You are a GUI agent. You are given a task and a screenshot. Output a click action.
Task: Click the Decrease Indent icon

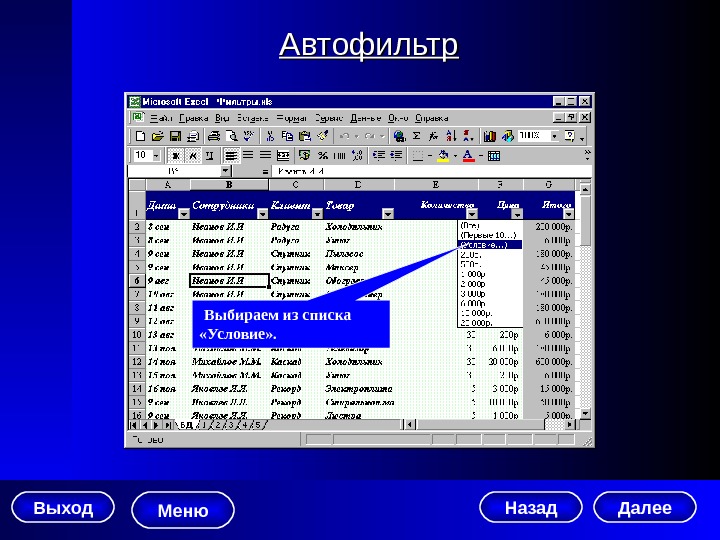[379, 156]
